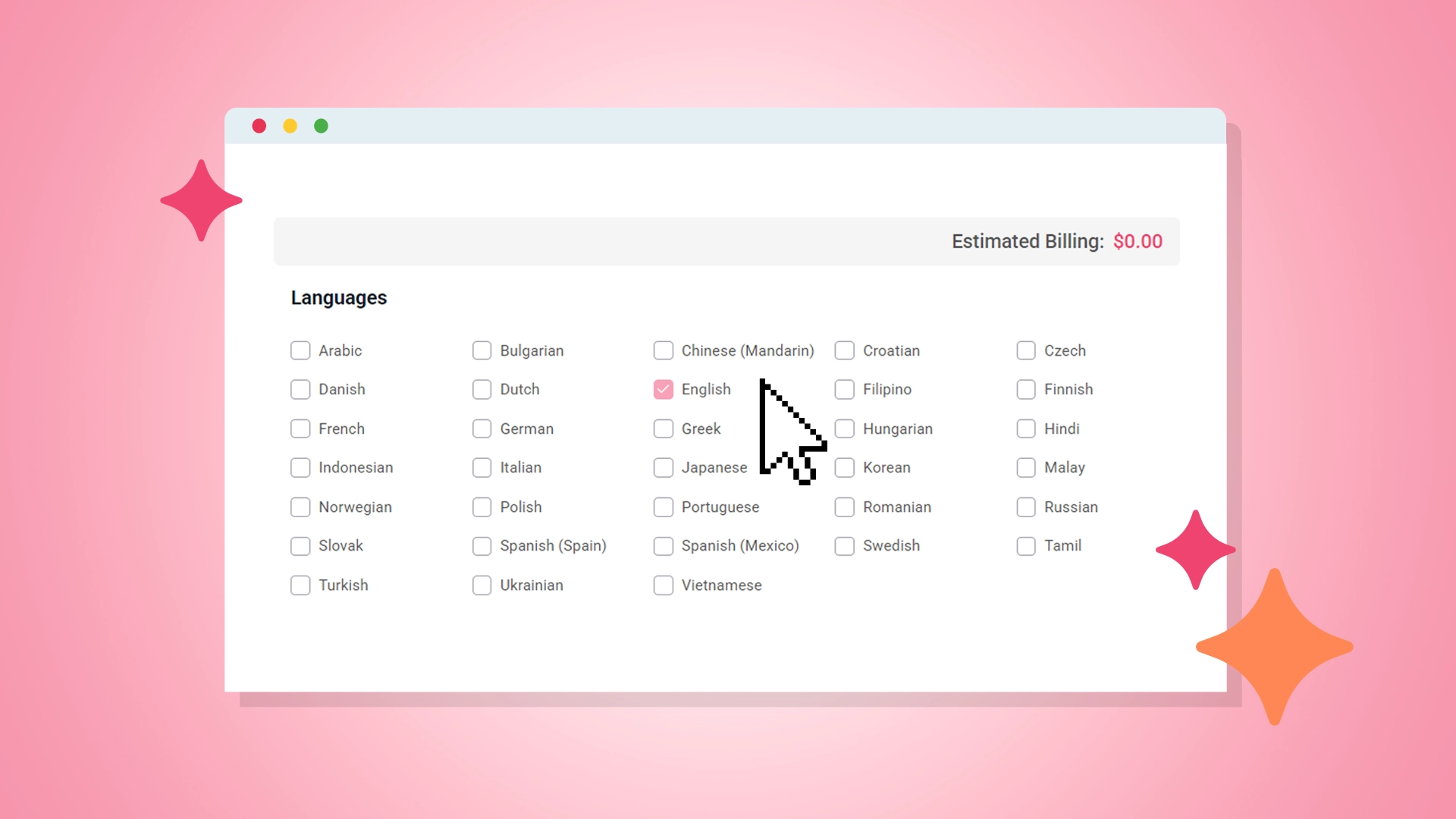Check the Portuguese checkbox
The height and width of the screenshot is (819, 1456).
coord(663,507)
